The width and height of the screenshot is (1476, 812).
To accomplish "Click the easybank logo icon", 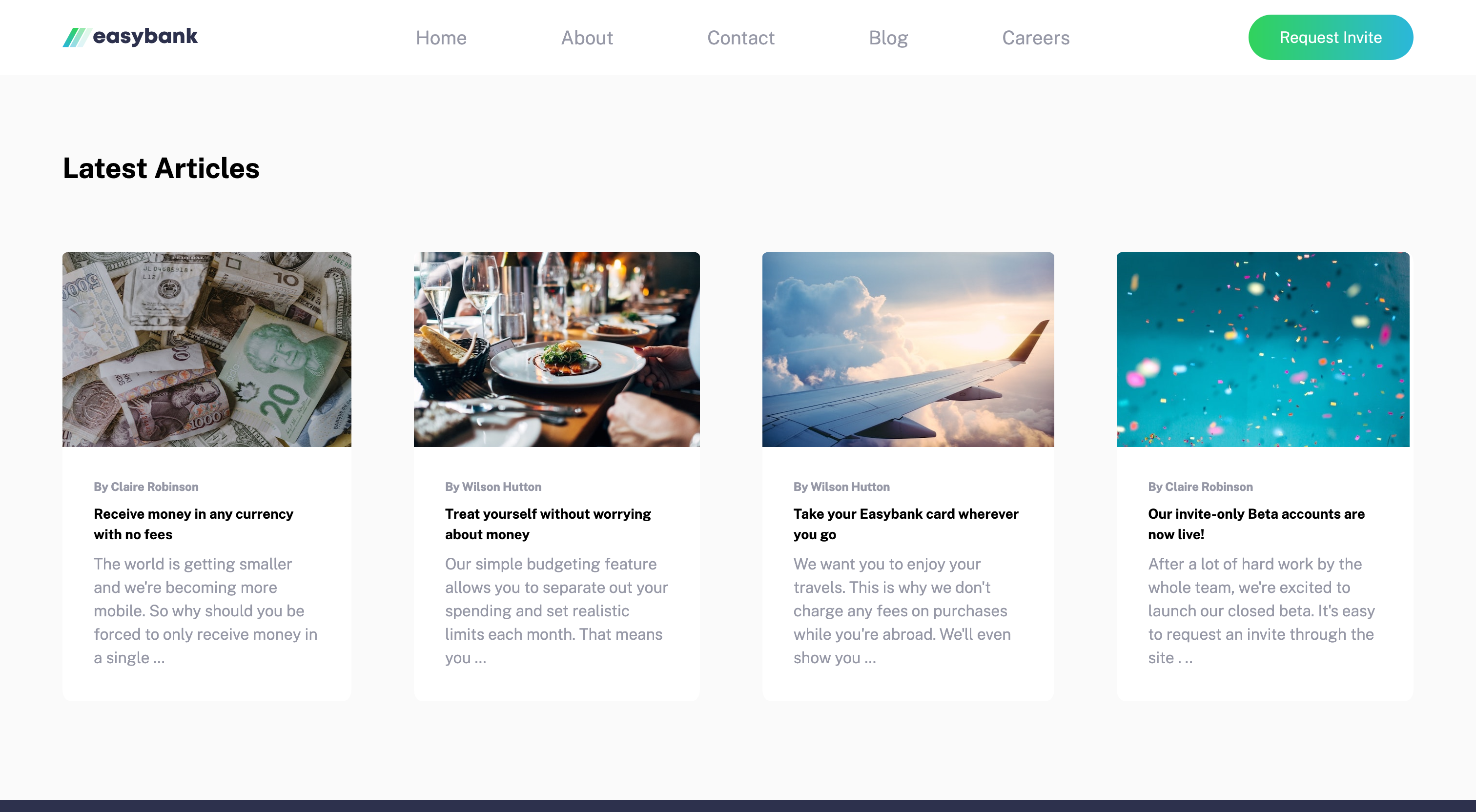I will point(75,37).
